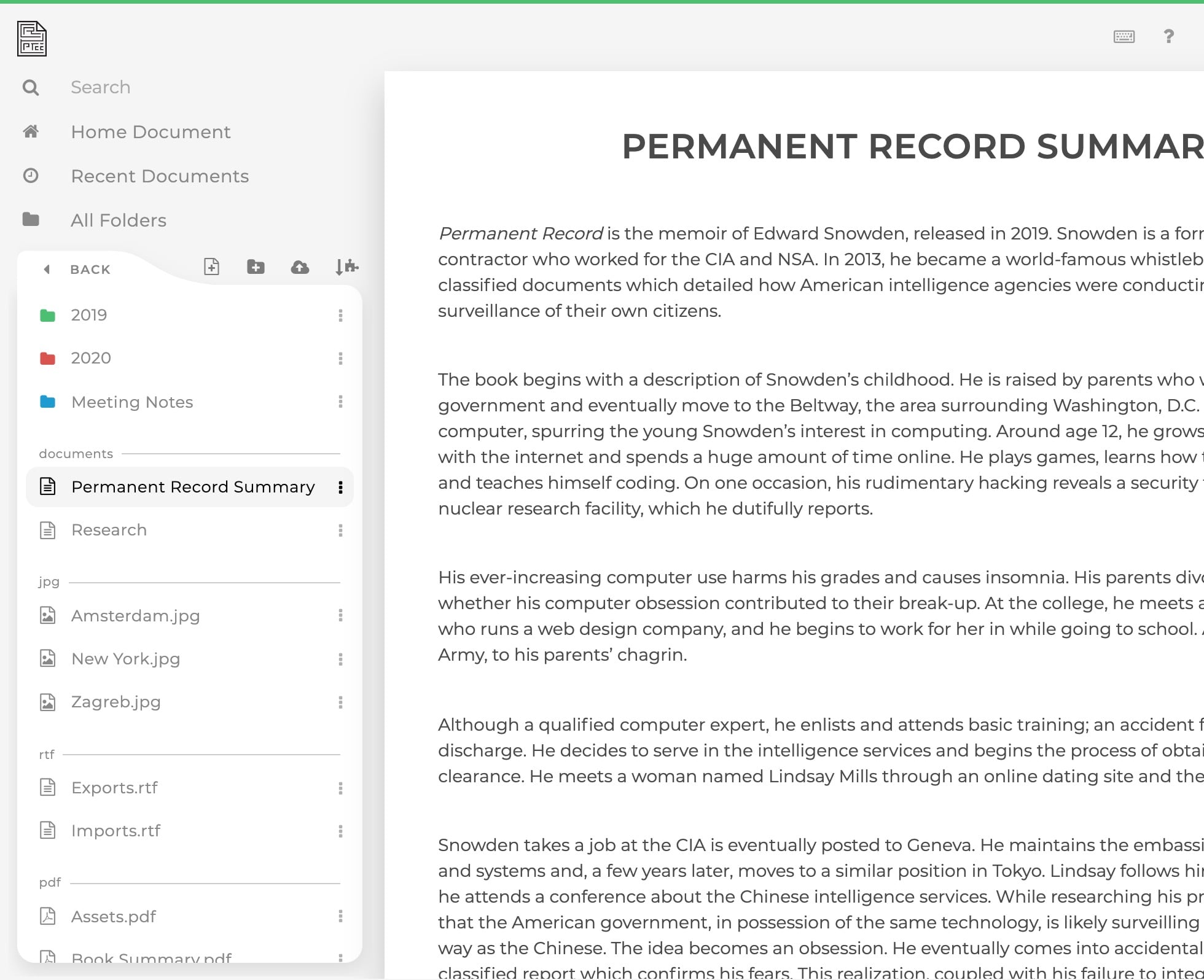Click the italic 'Permanent Record' text
The height and width of the screenshot is (980, 1204).
520,233
